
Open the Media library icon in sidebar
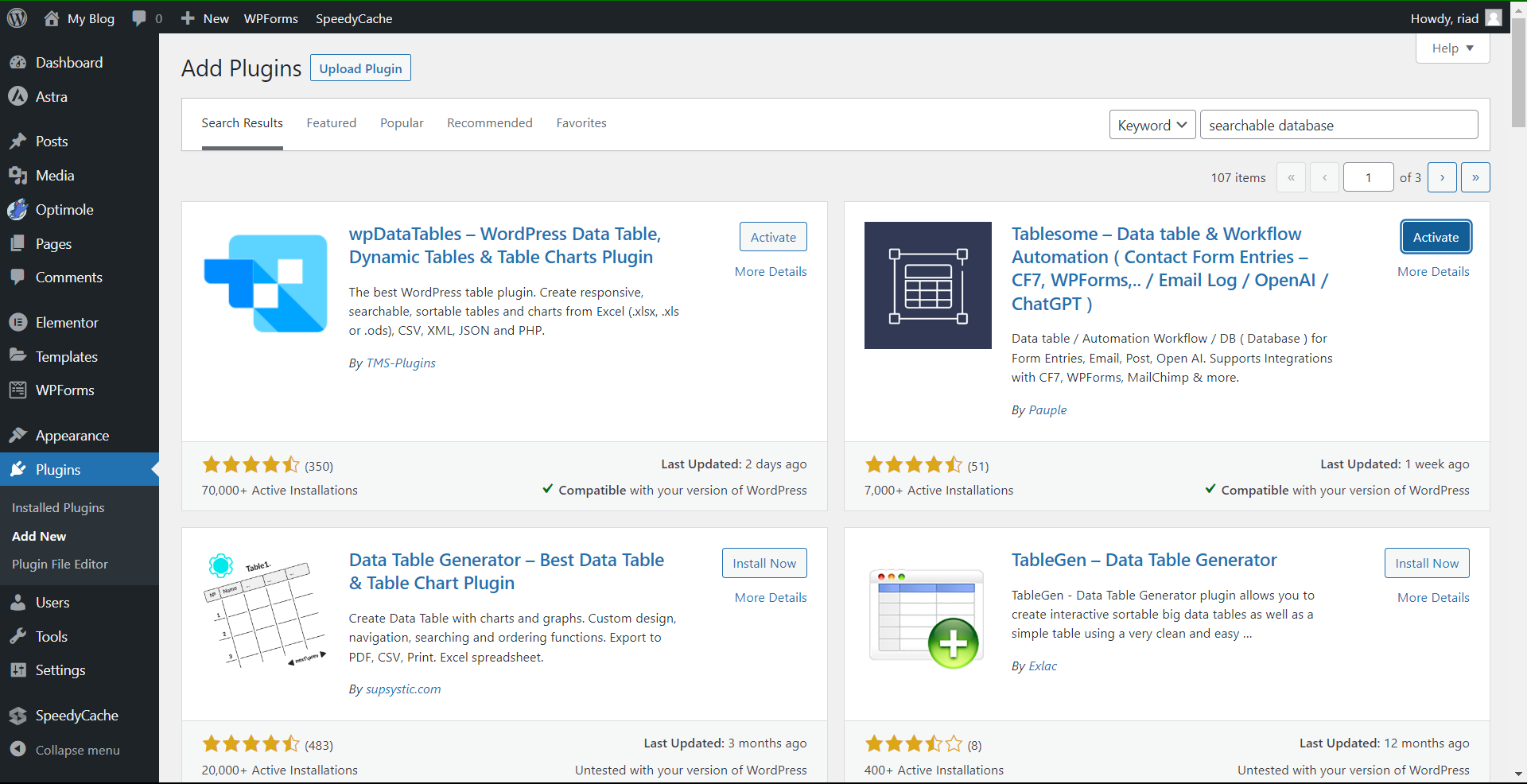(x=19, y=175)
